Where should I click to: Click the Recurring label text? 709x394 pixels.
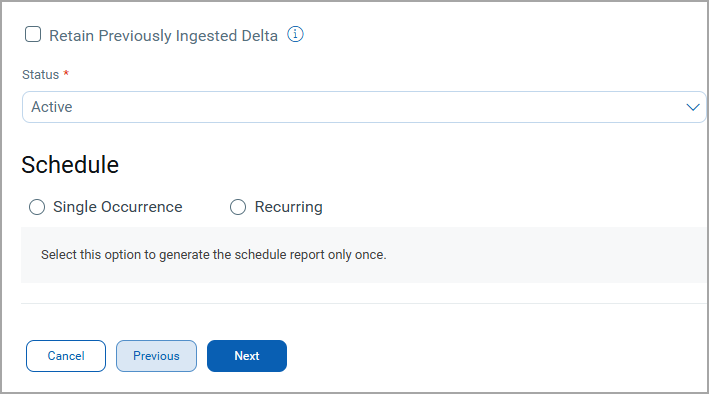(x=288, y=207)
